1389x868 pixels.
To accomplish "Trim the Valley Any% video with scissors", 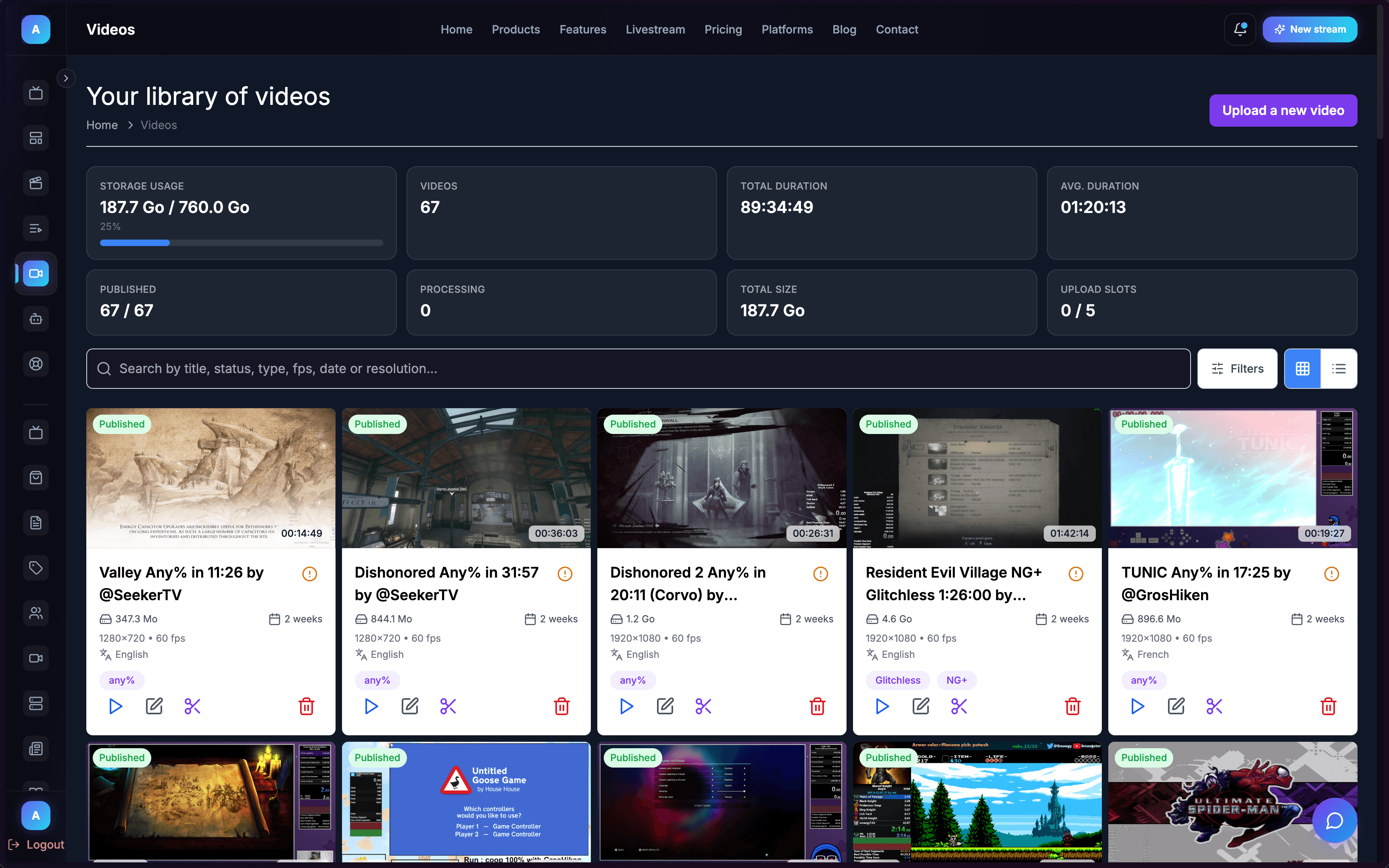I will [192, 706].
